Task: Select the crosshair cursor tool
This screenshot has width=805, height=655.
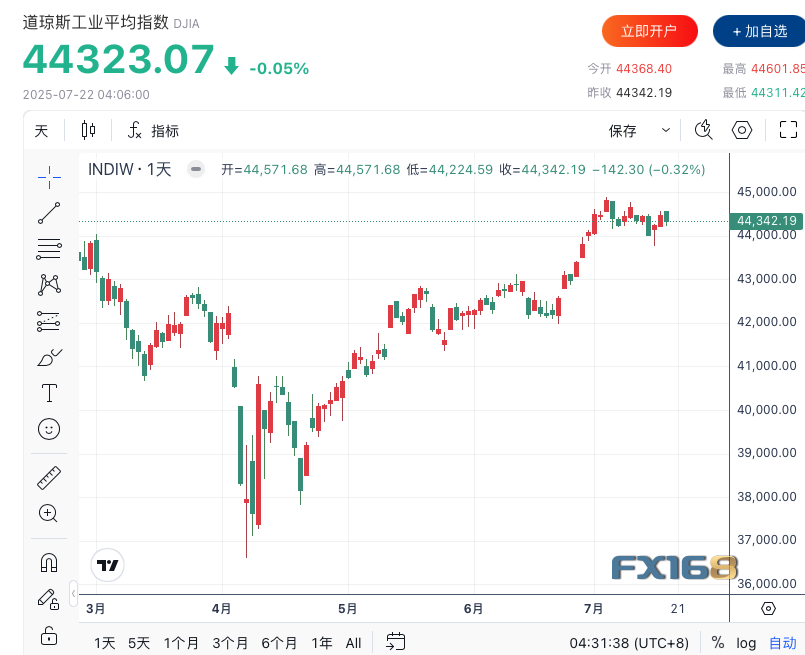Action: point(48,178)
